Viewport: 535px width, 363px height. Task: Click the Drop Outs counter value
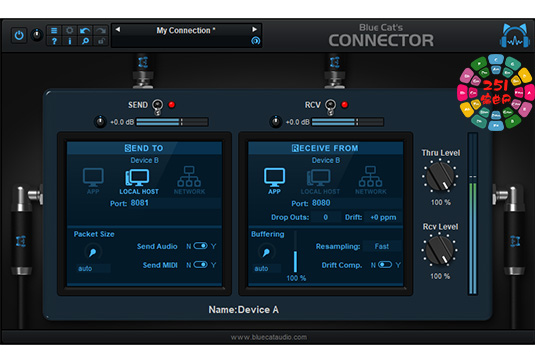[326, 217]
